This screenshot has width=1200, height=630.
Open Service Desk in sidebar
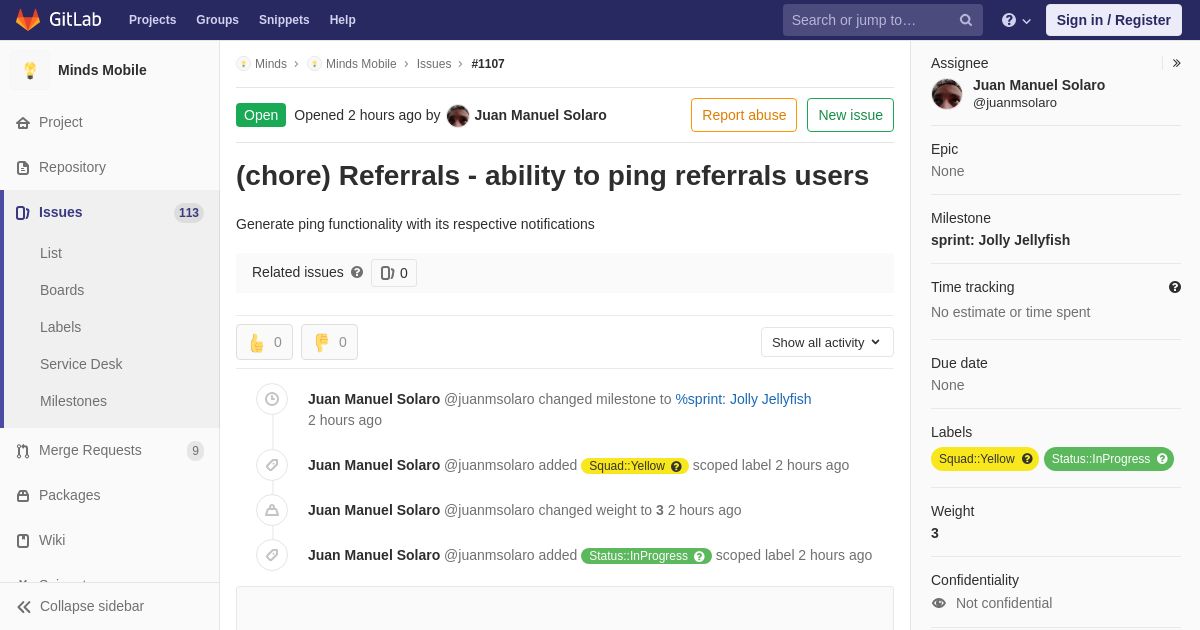pyautogui.click(x=81, y=364)
